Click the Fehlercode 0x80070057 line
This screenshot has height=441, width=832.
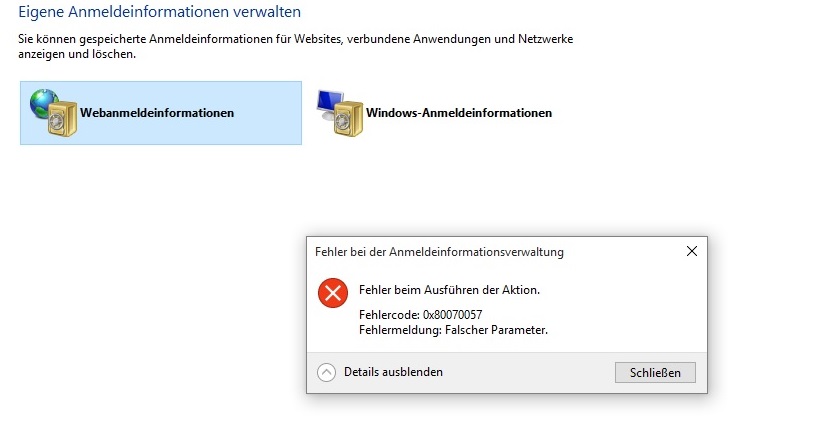pos(420,315)
